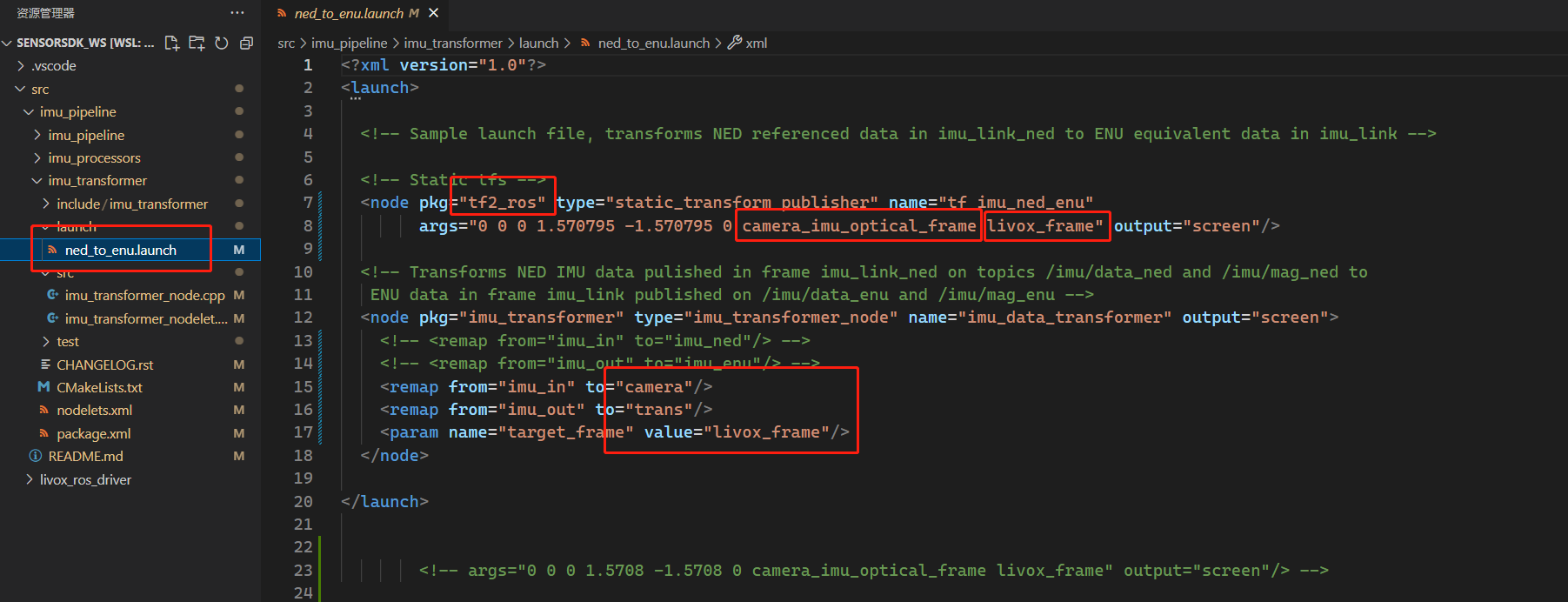Click launch breadcrumb segment
The height and width of the screenshot is (602, 1568).
point(538,43)
